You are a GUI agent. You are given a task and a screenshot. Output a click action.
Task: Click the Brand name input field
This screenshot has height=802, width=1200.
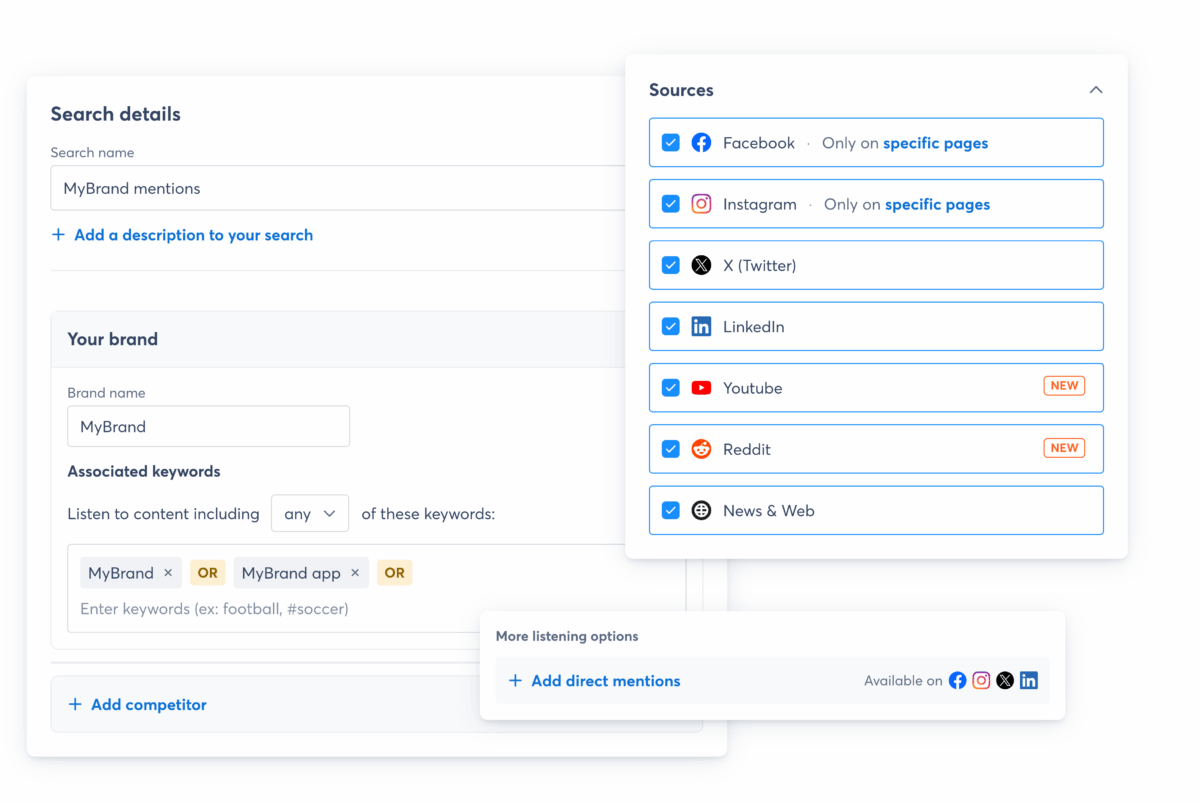point(209,426)
